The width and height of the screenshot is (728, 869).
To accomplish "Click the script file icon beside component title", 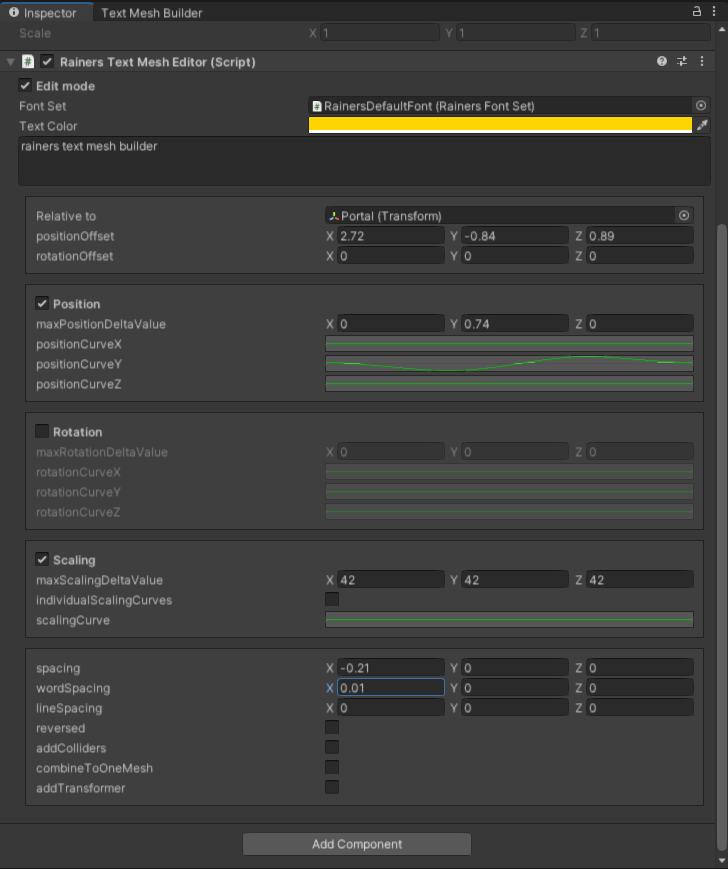I will (27, 62).
